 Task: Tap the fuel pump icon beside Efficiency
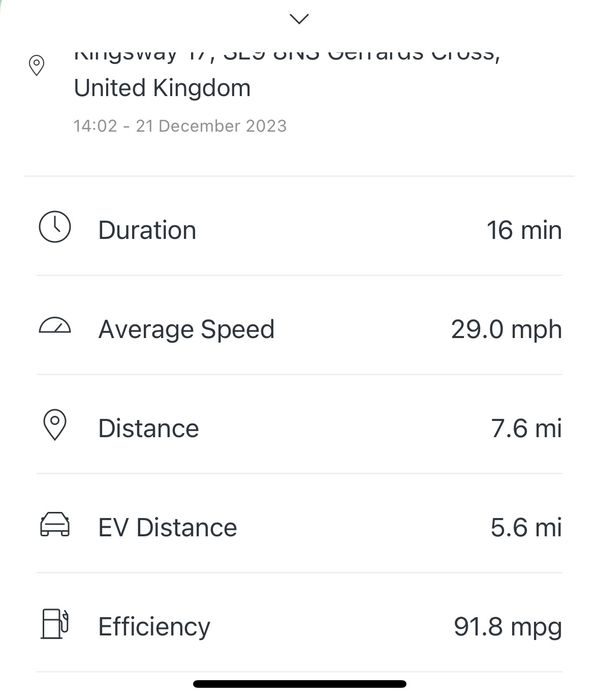55,624
